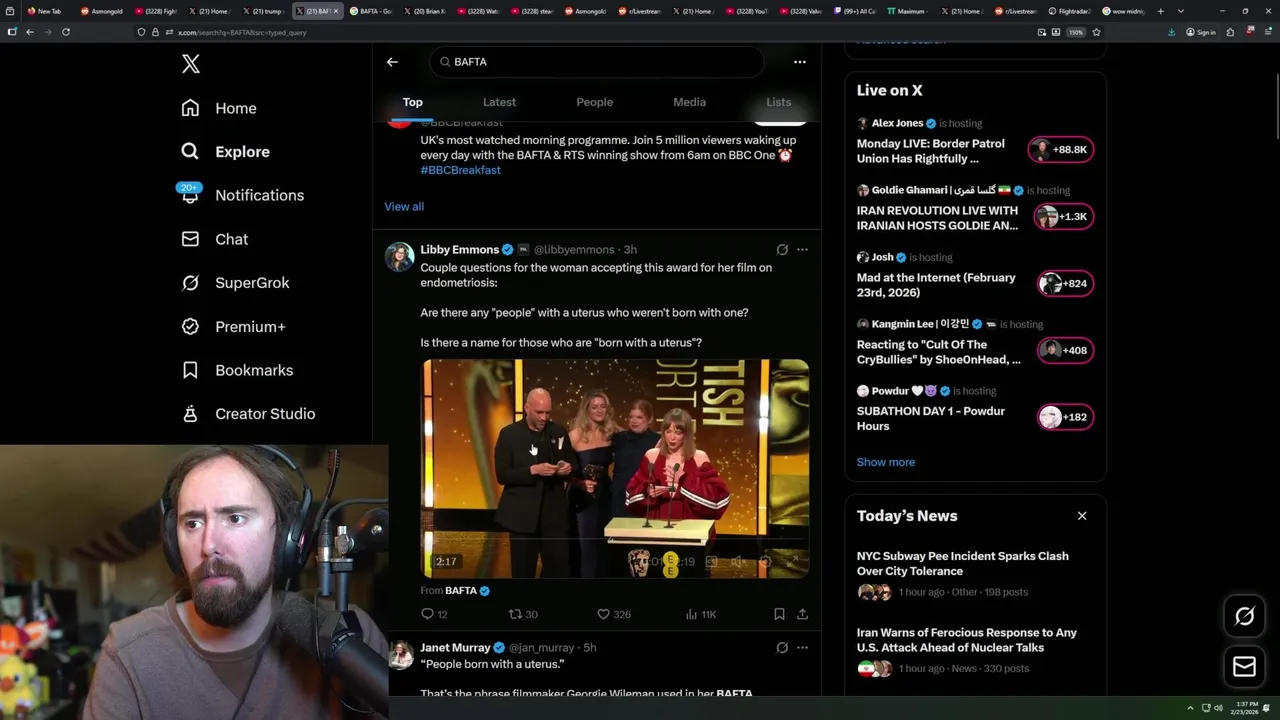Open Iran Warns of Ferocious Response story

pyautogui.click(x=966, y=640)
